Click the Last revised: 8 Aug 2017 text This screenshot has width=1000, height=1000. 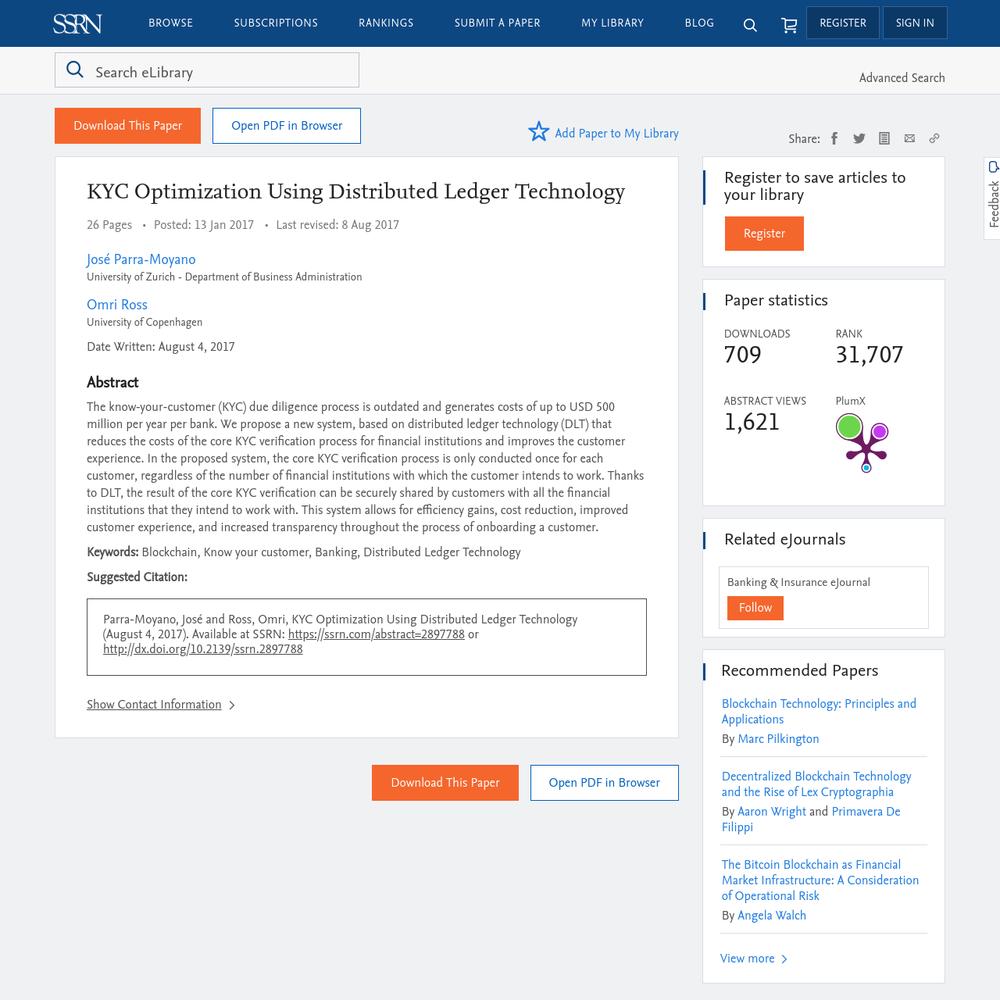tap(337, 225)
